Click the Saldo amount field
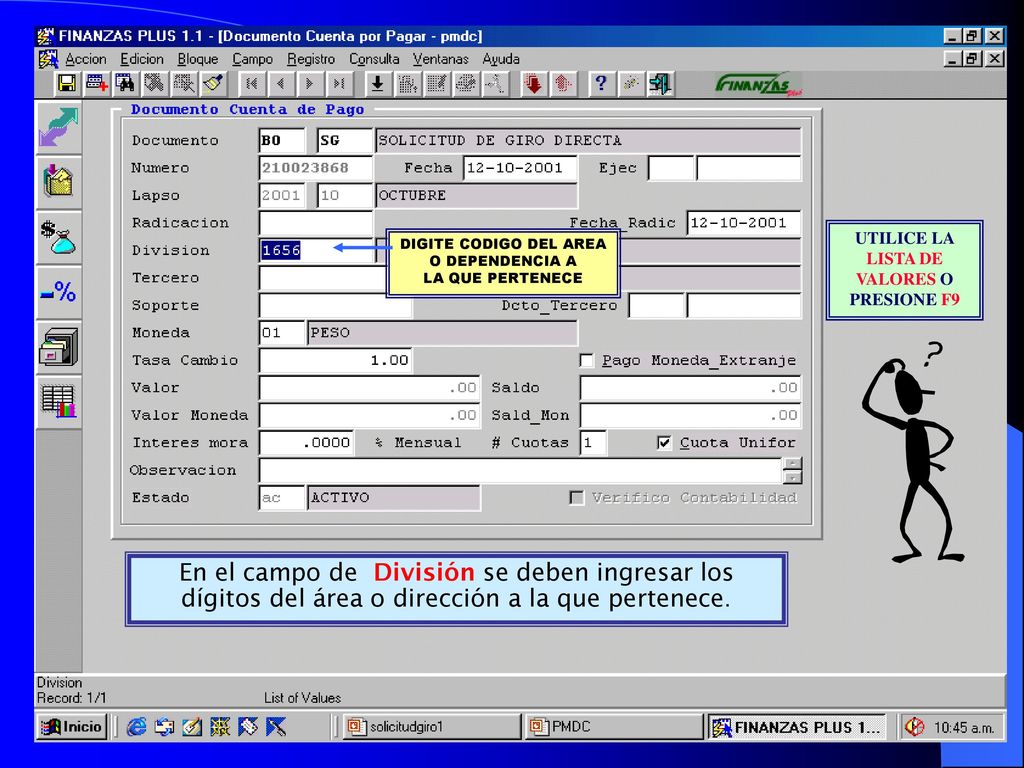Viewport: 1024px width, 768px height. pos(690,387)
